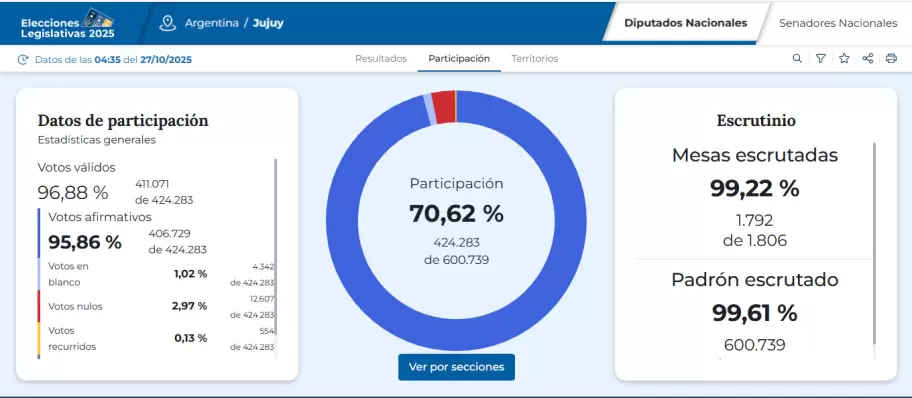This screenshot has height=398, width=912.
Task: Open the Territorios tab
Action: click(x=535, y=59)
